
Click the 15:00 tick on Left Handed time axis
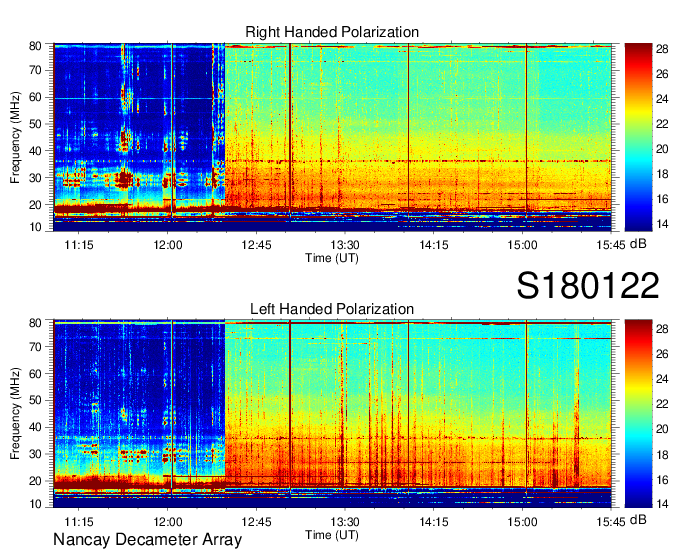click(522, 522)
